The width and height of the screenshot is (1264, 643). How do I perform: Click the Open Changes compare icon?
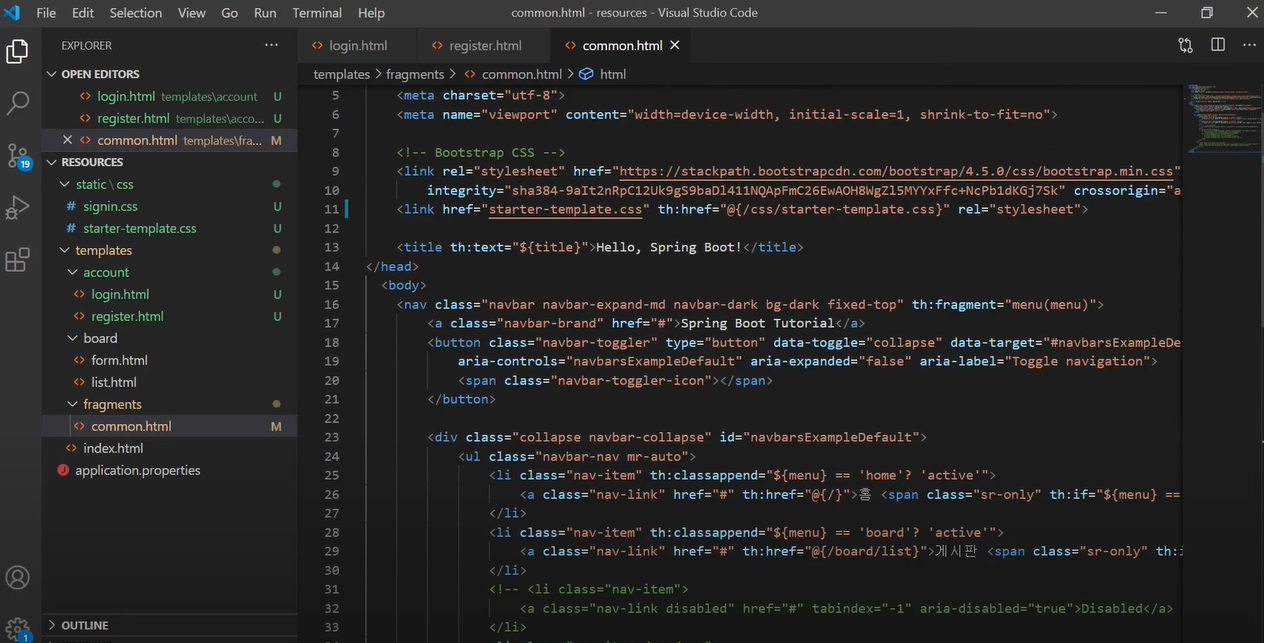coord(1185,45)
